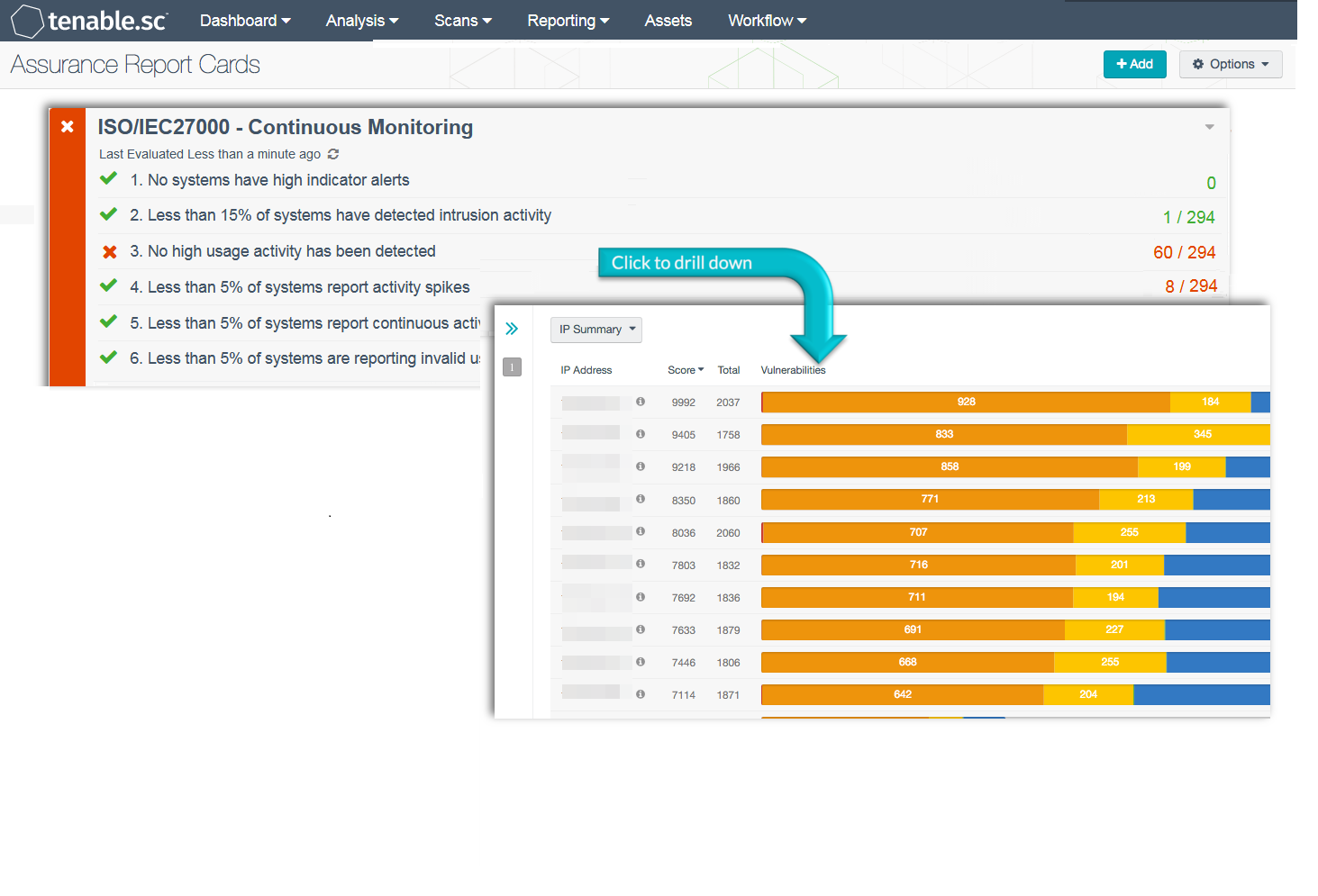1318x896 pixels.
Task: Click info icon for score 8036 row
Action: (641, 531)
